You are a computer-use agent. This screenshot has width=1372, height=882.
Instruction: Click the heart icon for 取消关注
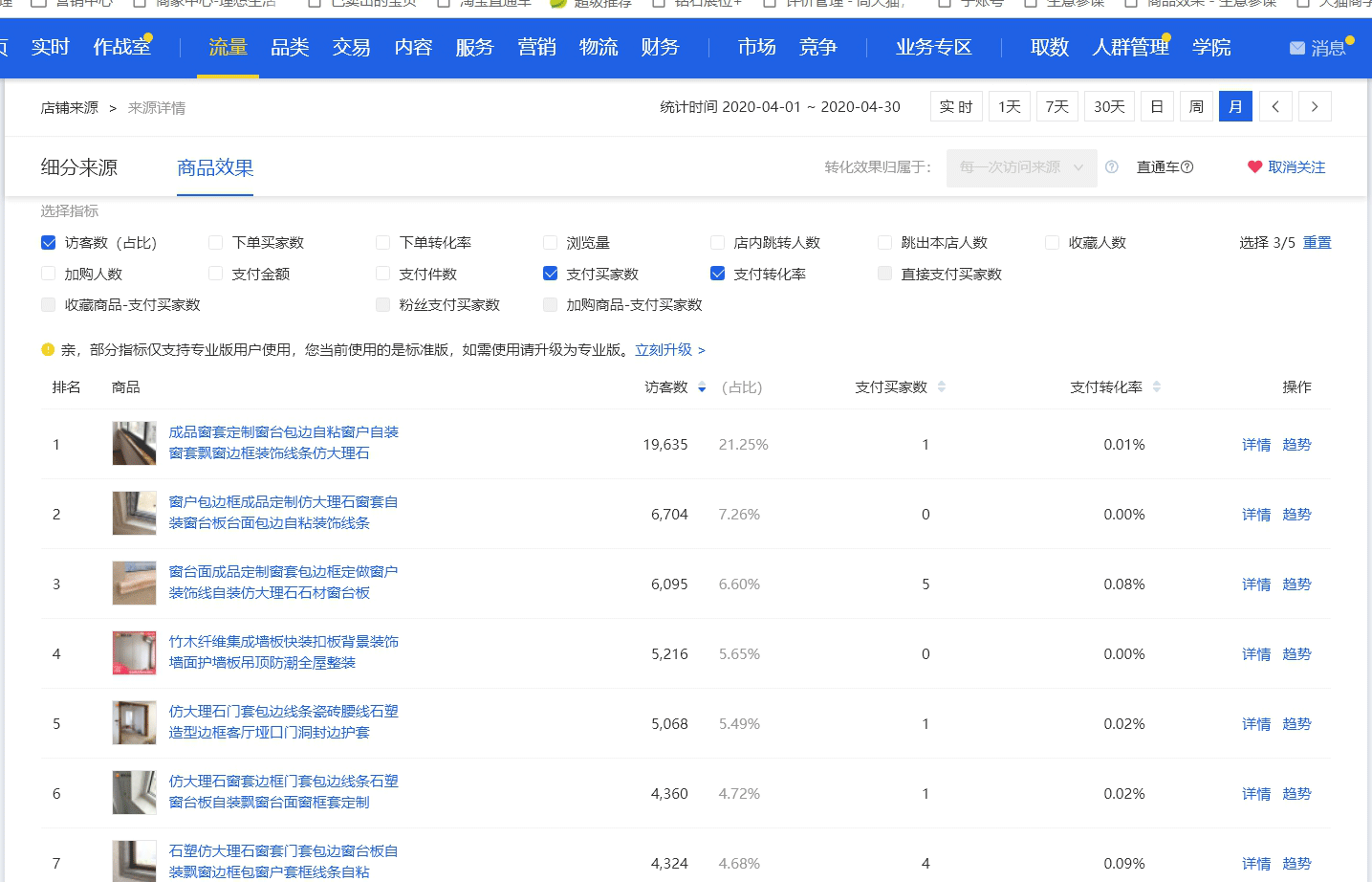point(1254,167)
